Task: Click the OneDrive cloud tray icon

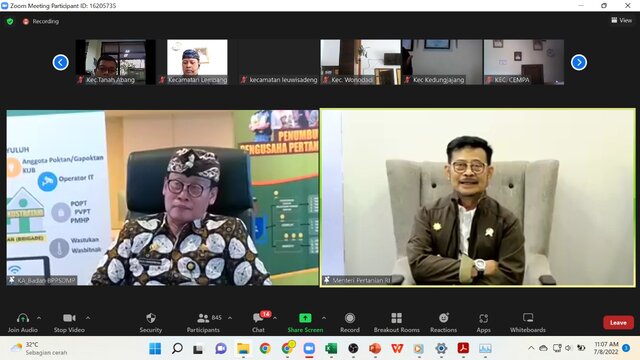Action: point(543,348)
